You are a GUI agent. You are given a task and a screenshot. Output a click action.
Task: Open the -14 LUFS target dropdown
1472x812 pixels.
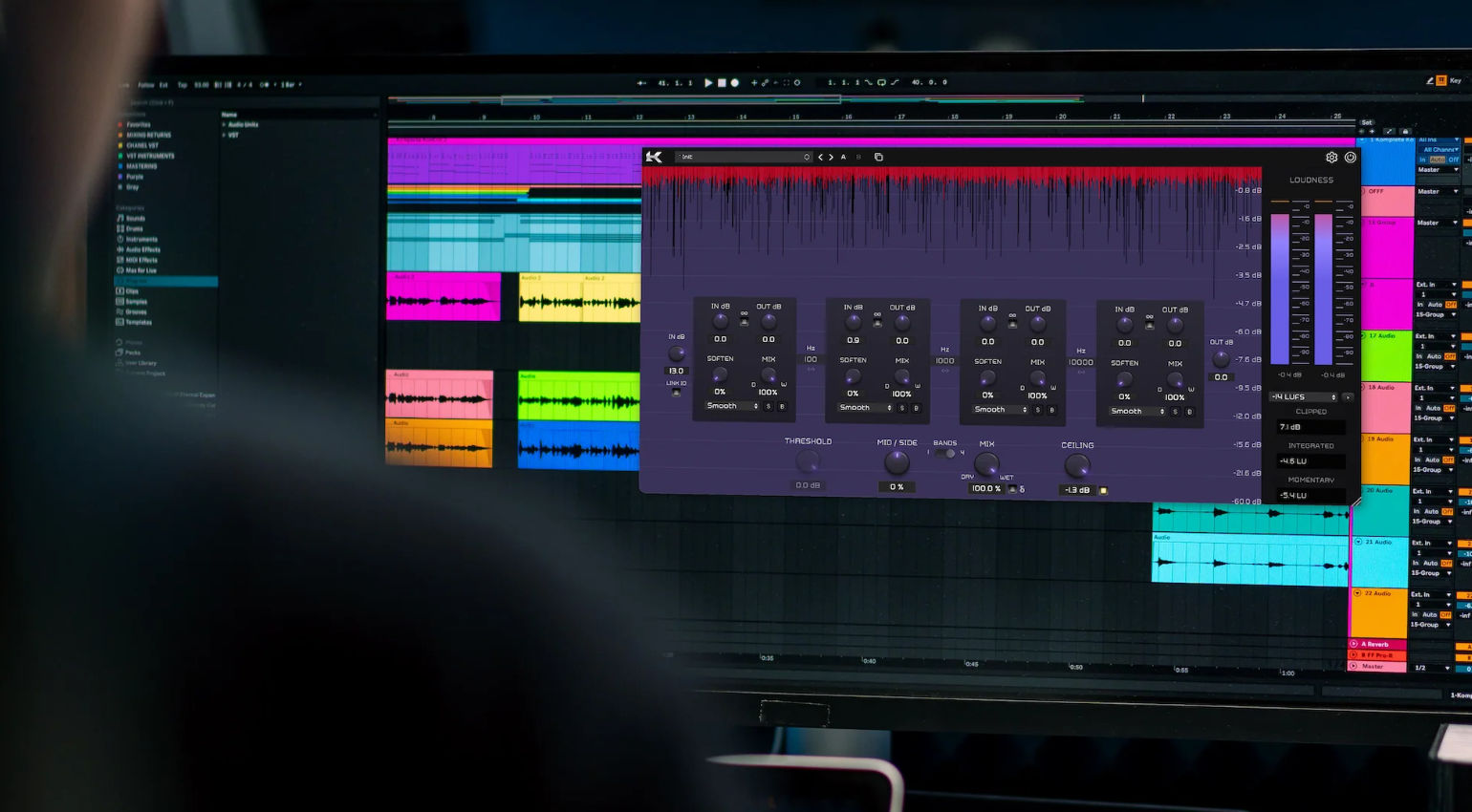[1304, 396]
